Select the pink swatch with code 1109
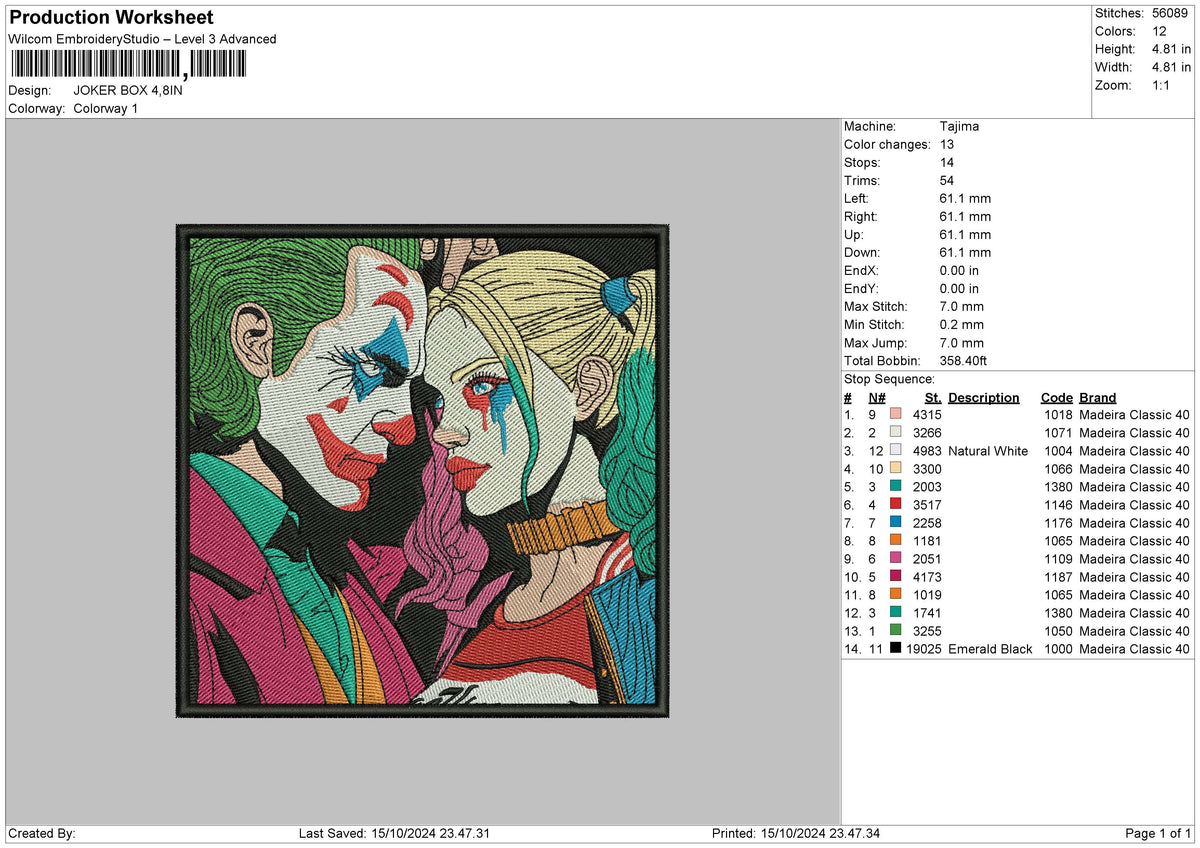The width and height of the screenshot is (1200, 848). click(x=895, y=559)
